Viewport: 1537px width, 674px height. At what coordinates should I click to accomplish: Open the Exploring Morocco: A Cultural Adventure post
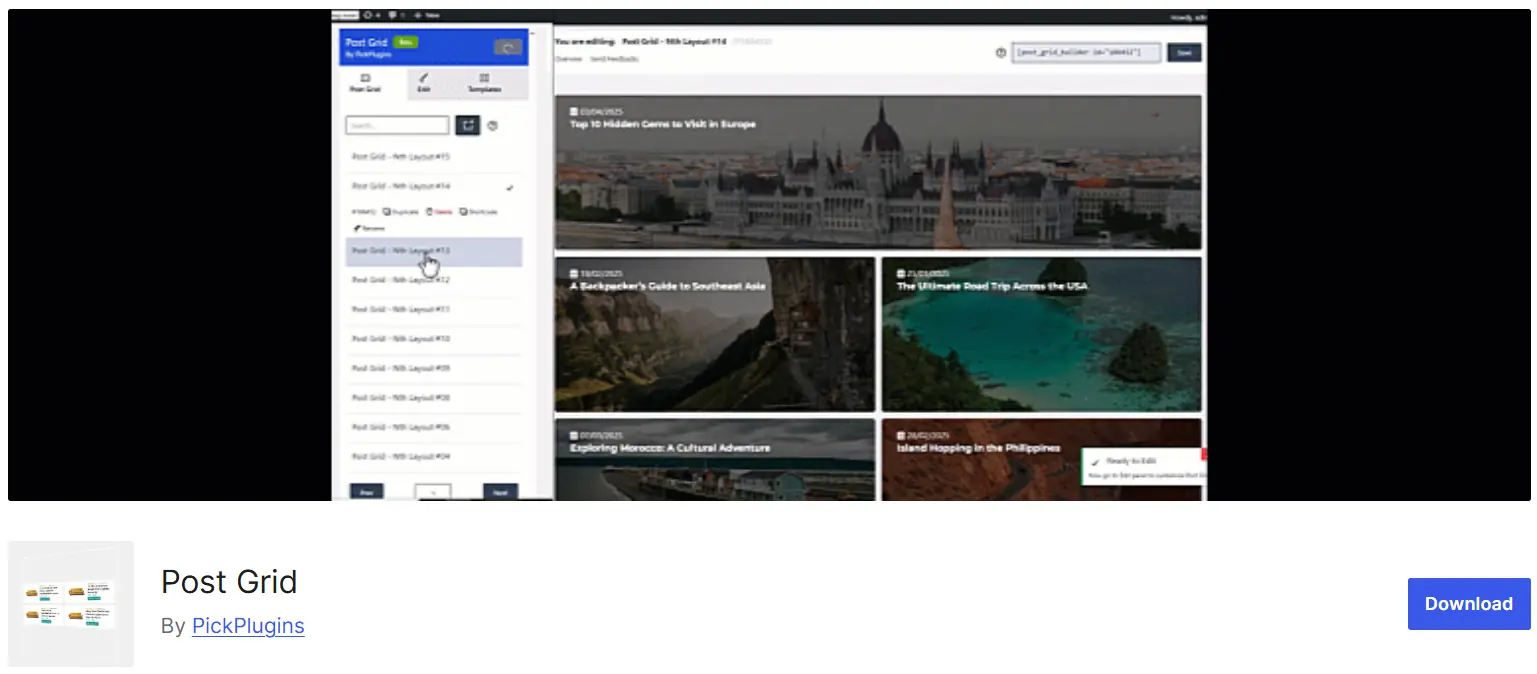(x=670, y=448)
